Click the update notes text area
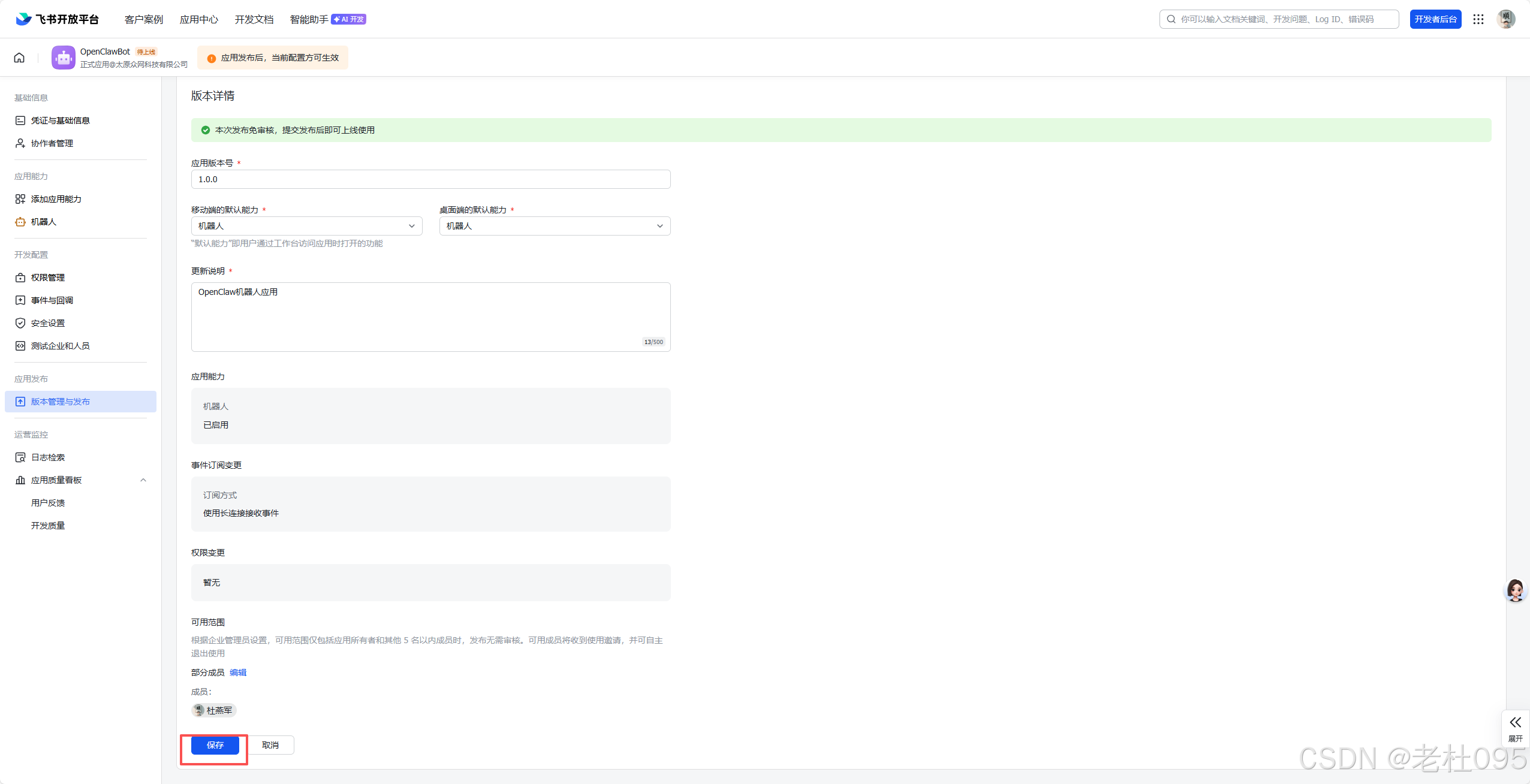Screen dimensions: 1530x784 pos(430,316)
